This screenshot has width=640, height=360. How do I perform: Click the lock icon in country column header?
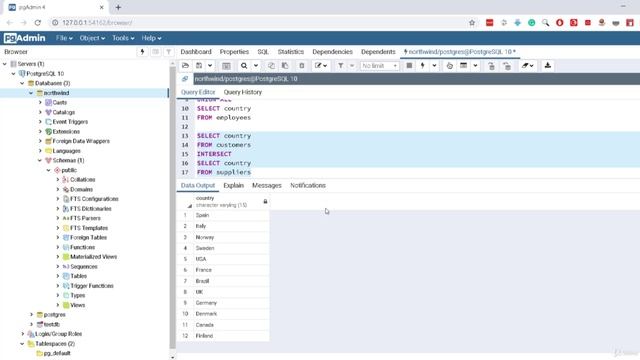[265, 201]
